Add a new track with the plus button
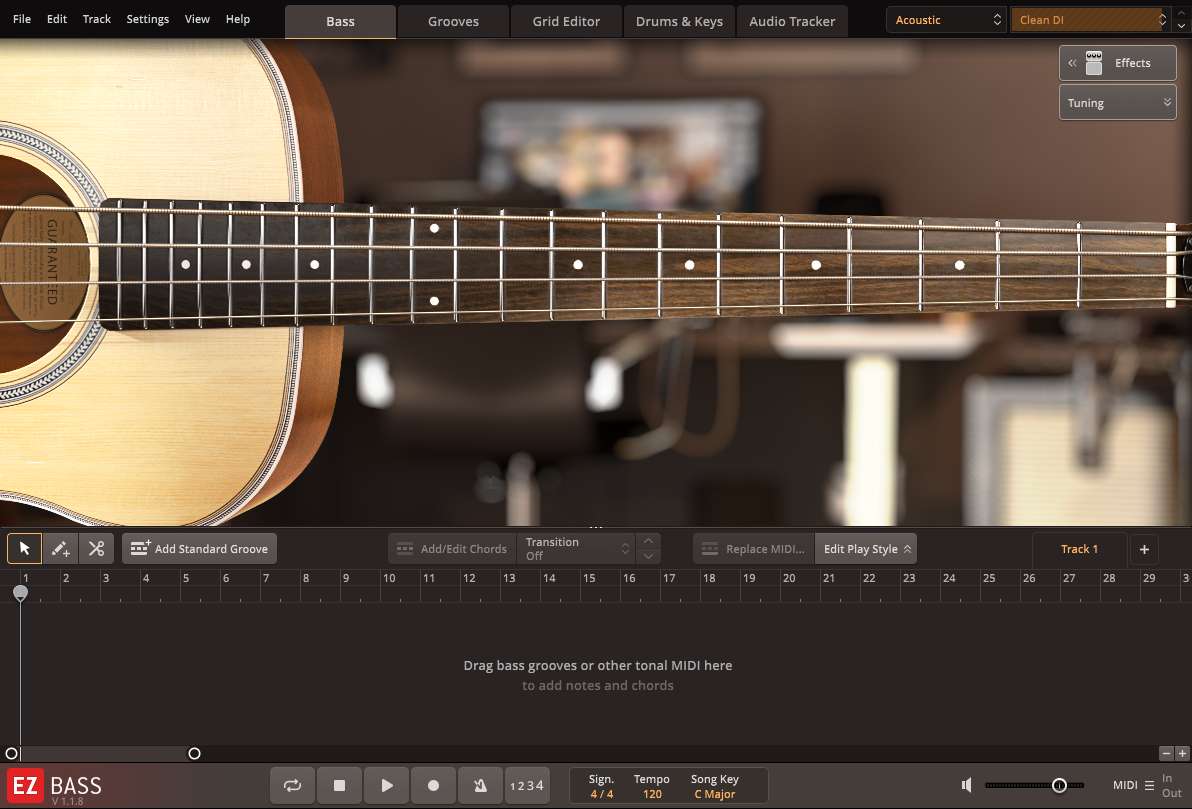Screen dimensions: 1192x809 tap(1144, 548)
